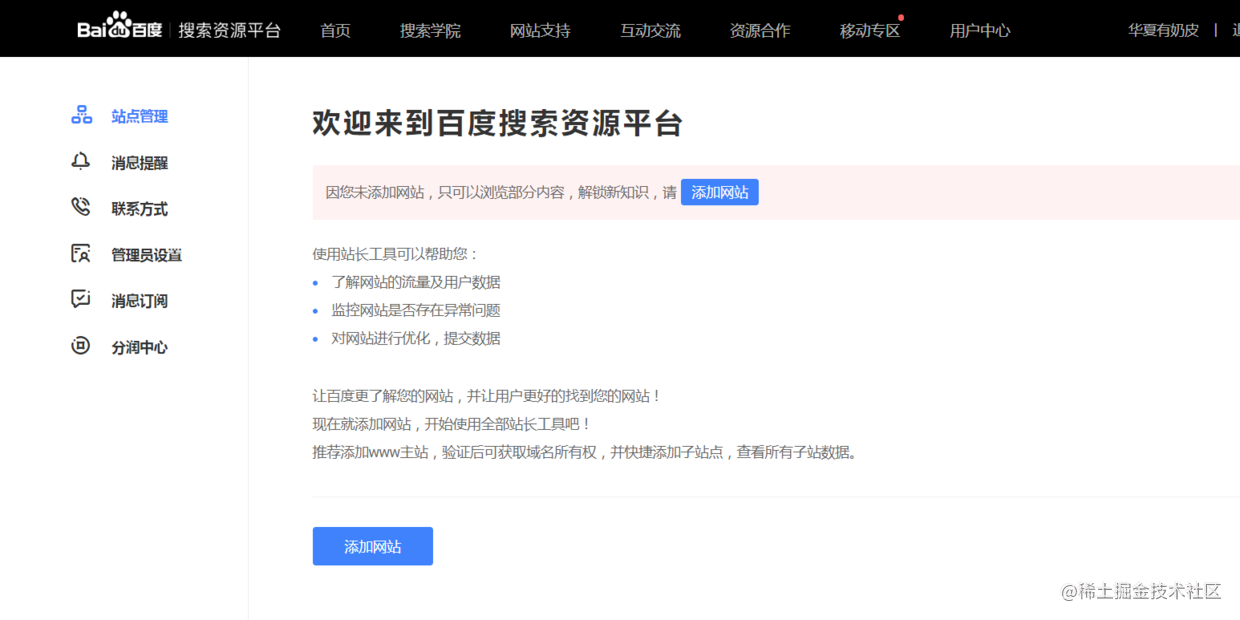Screen dimensions: 1240x620
Task: Open 移动专区 in top navigation
Action: pyautogui.click(x=871, y=30)
